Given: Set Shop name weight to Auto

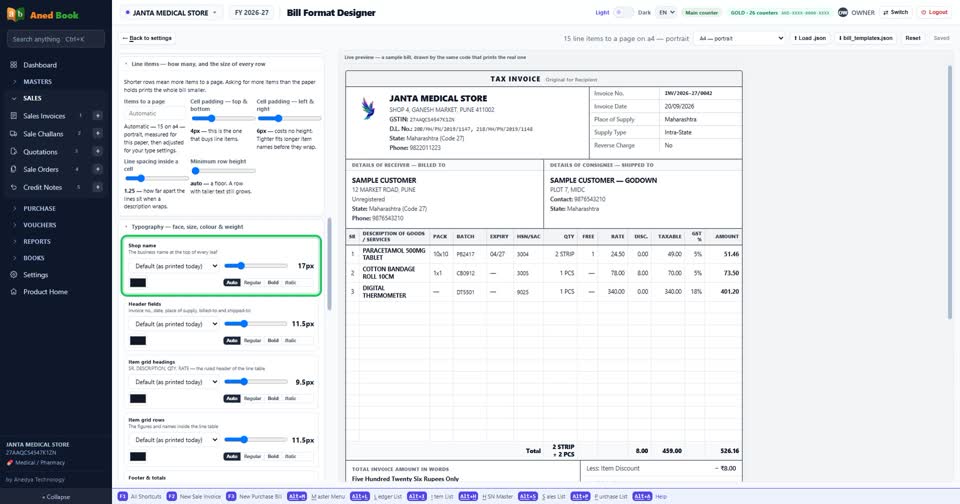Looking at the screenshot, I should (x=231, y=282).
